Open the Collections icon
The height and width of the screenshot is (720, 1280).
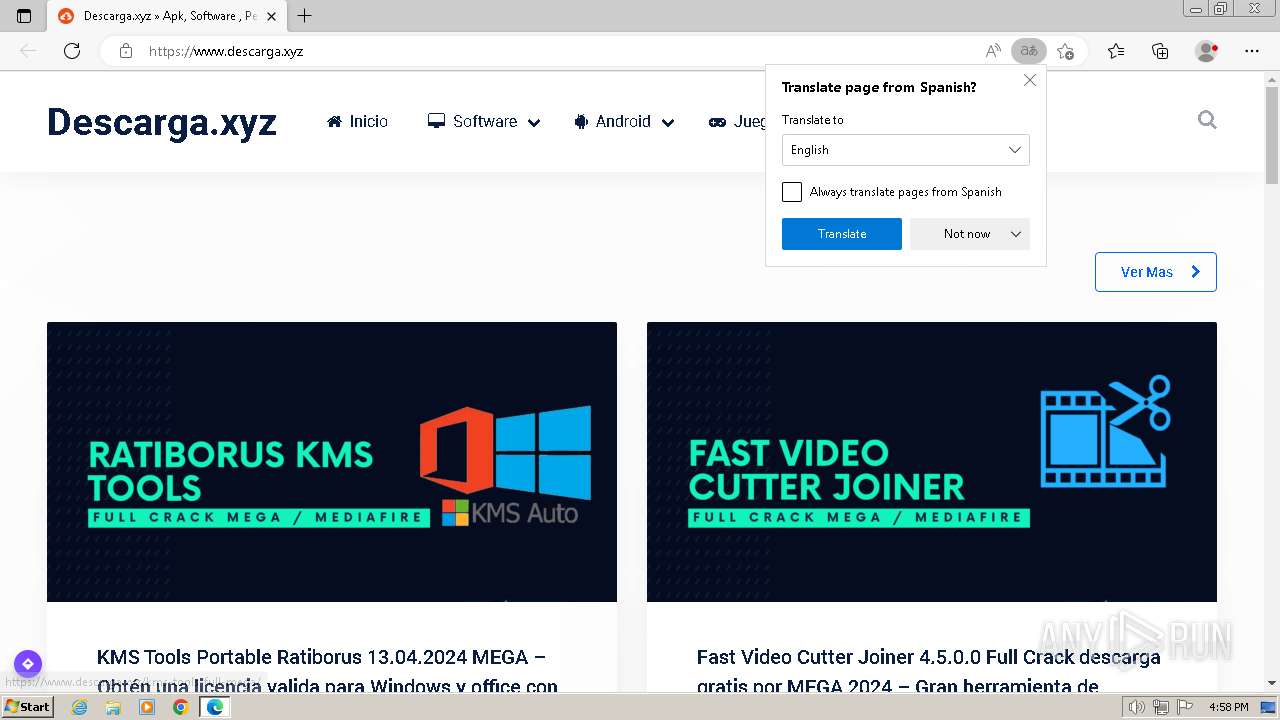tap(1160, 51)
